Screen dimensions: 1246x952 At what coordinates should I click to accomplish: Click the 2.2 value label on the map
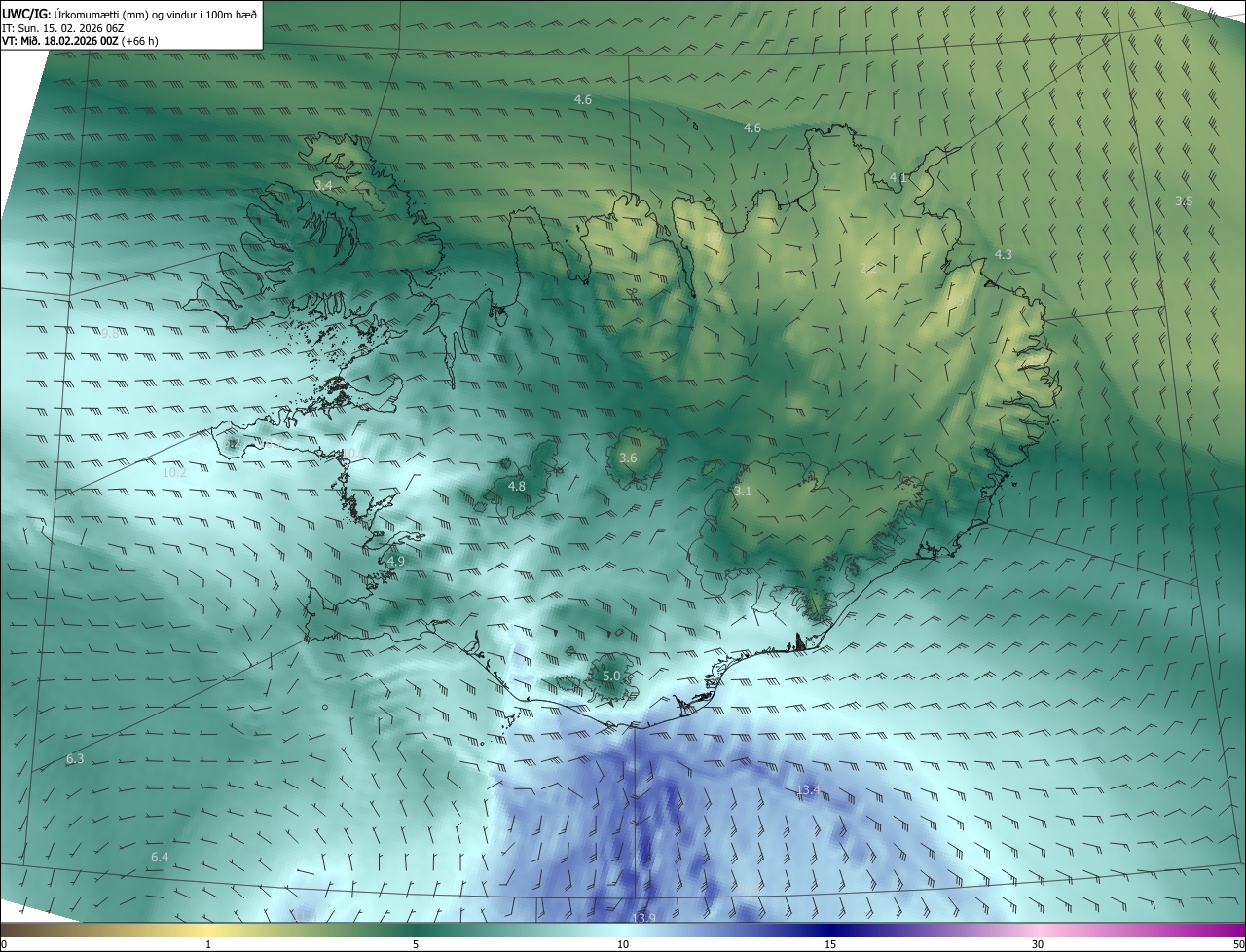(x=868, y=267)
